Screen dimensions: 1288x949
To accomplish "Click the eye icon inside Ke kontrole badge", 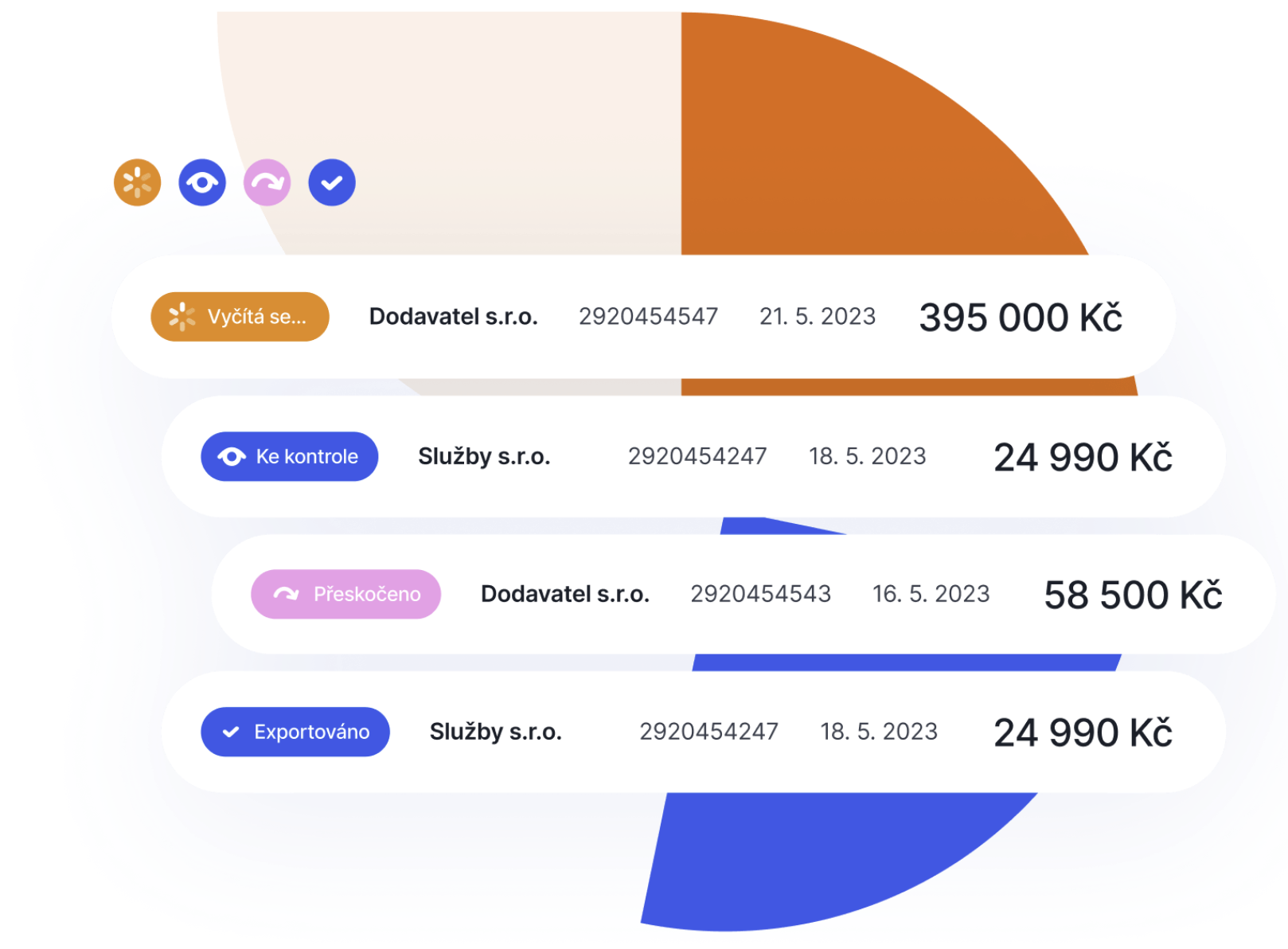I will [232, 456].
